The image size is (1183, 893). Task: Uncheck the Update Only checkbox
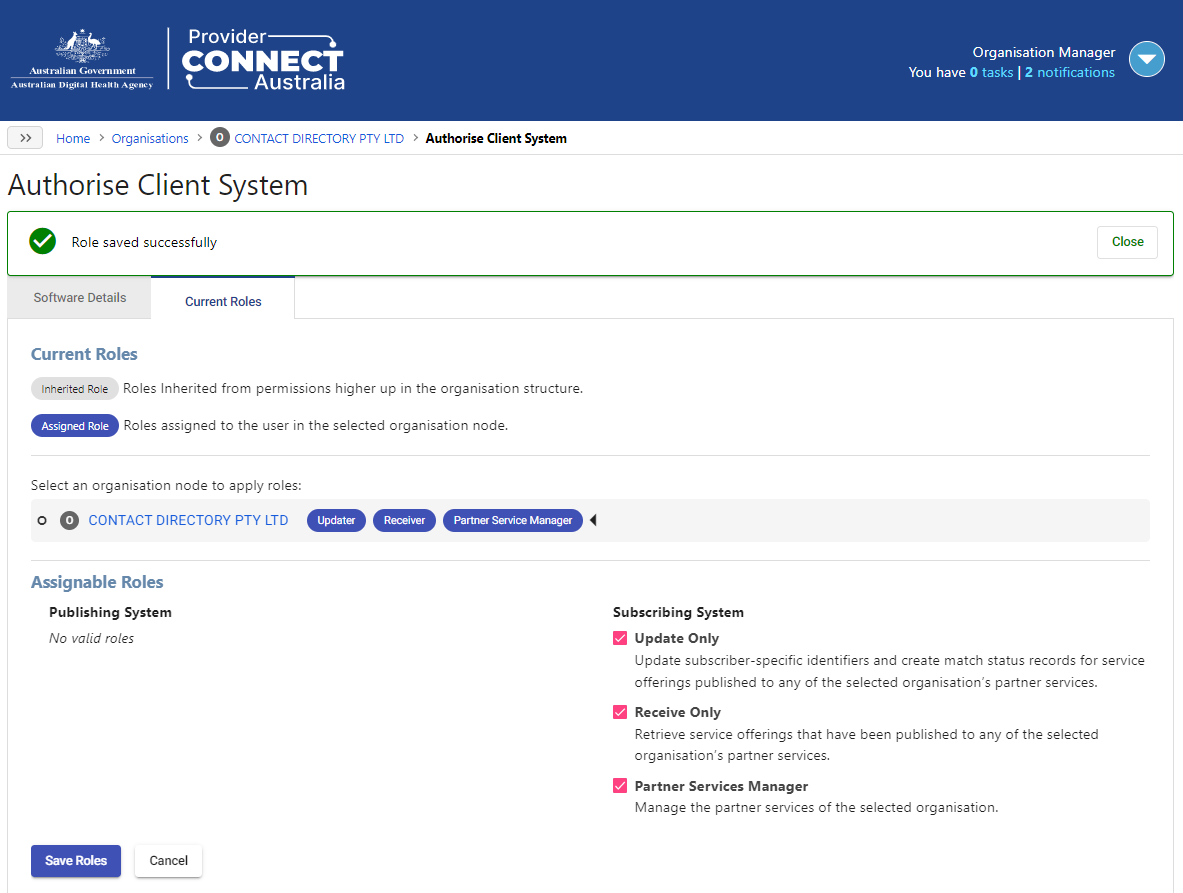[620, 638]
